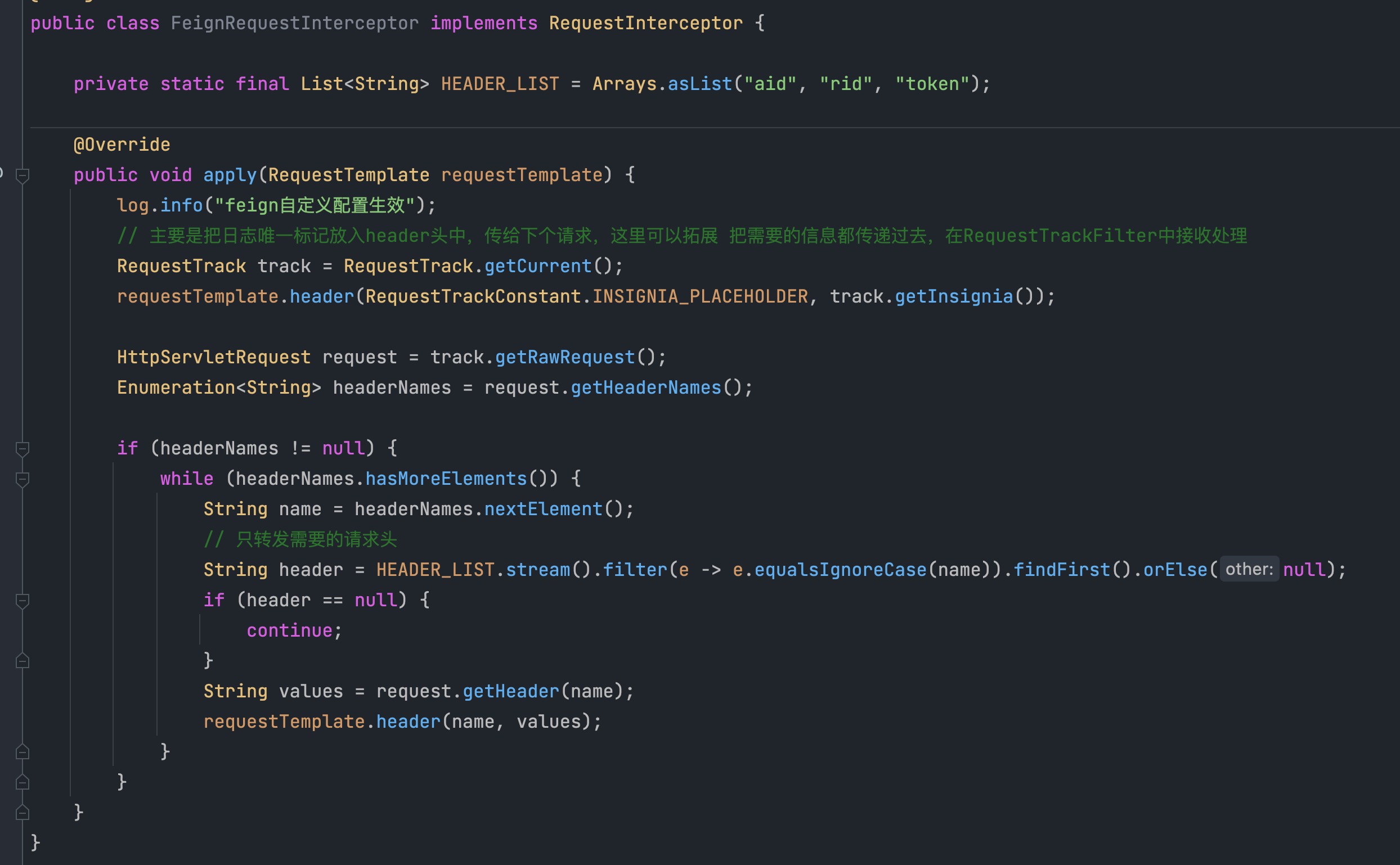Screen dimensions: 1400x865
Task: Click the @Override annotation
Action: coord(122,145)
